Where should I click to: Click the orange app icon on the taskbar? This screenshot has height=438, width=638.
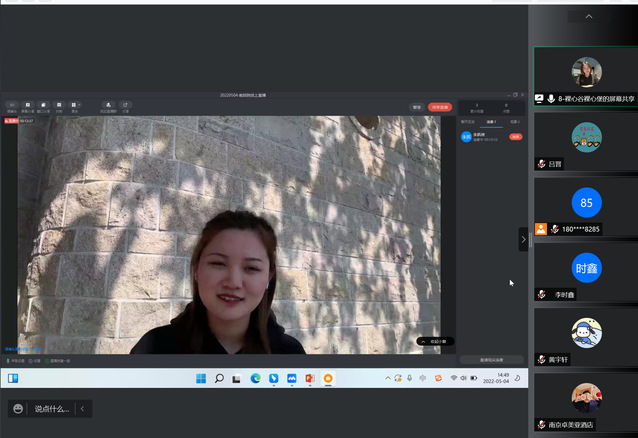pos(328,379)
